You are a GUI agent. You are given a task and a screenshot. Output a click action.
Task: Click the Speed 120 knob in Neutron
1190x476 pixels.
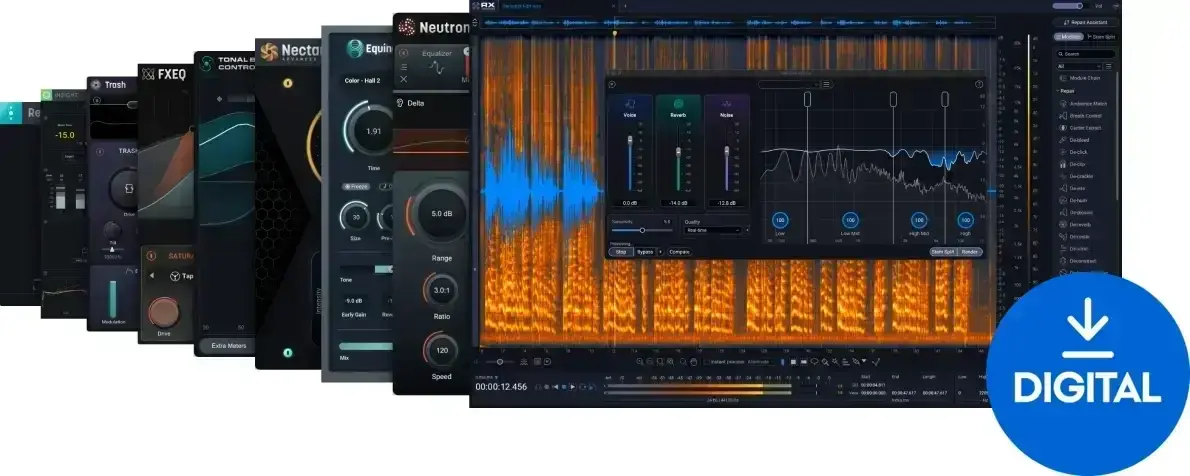[x=441, y=351]
